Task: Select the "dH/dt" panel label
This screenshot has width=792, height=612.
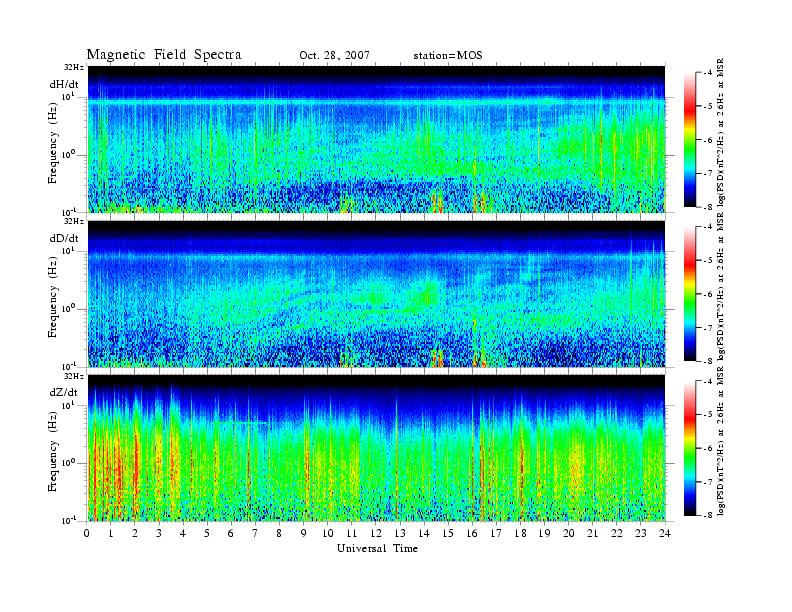Action: pos(64,84)
